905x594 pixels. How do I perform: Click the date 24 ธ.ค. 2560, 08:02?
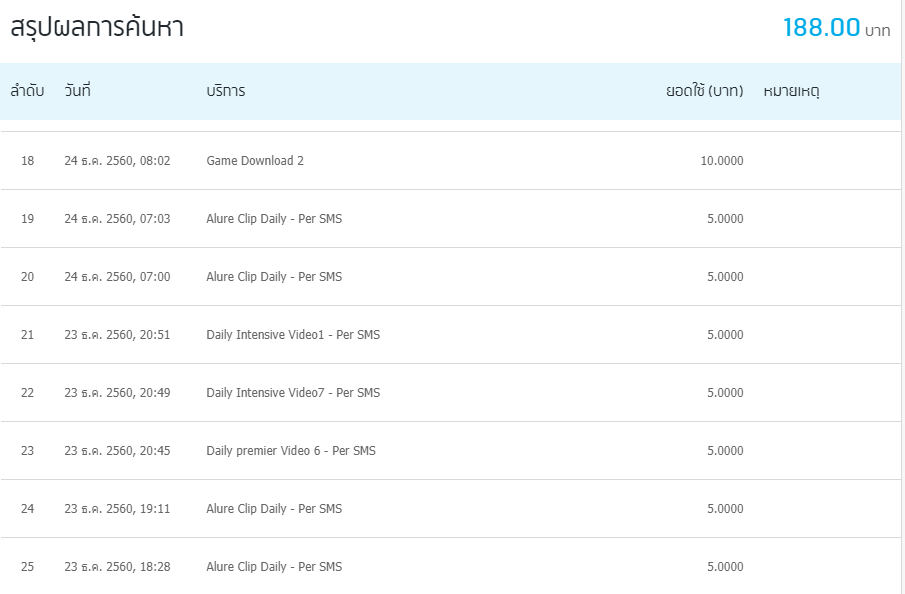(117, 161)
